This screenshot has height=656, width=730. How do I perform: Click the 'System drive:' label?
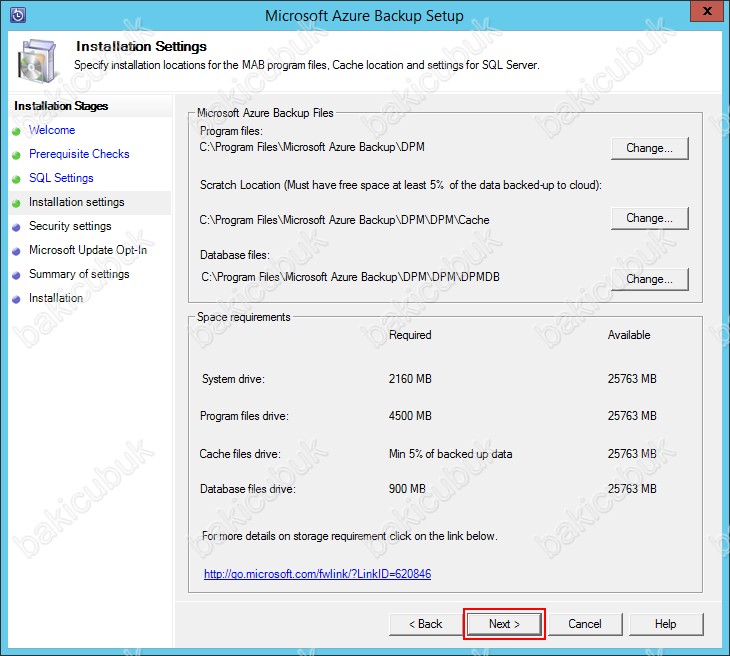(x=233, y=379)
